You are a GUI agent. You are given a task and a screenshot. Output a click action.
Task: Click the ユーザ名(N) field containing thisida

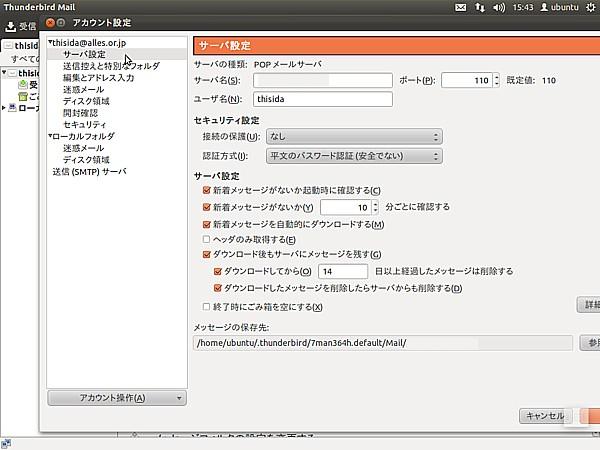click(323, 99)
